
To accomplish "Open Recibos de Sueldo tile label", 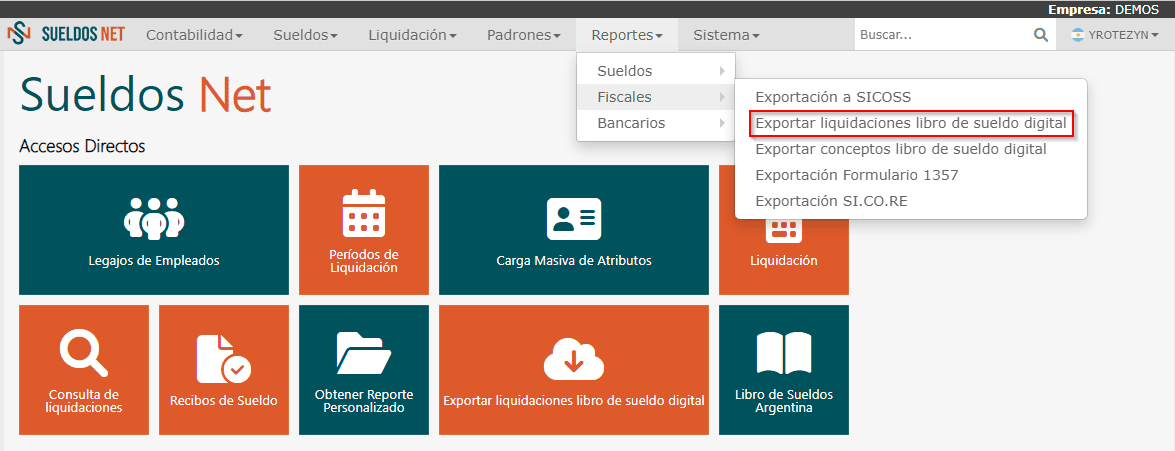I will coord(223,401).
